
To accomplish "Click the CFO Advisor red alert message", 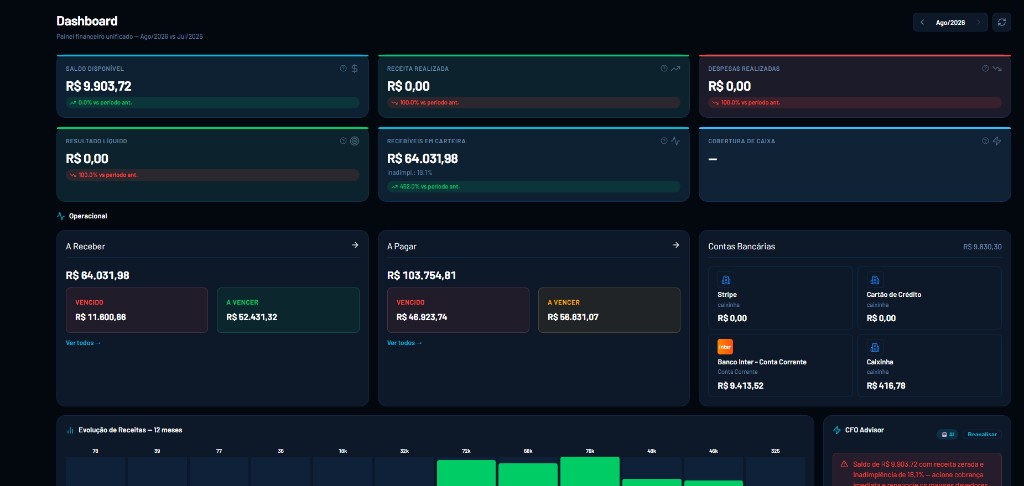I will [x=918, y=470].
